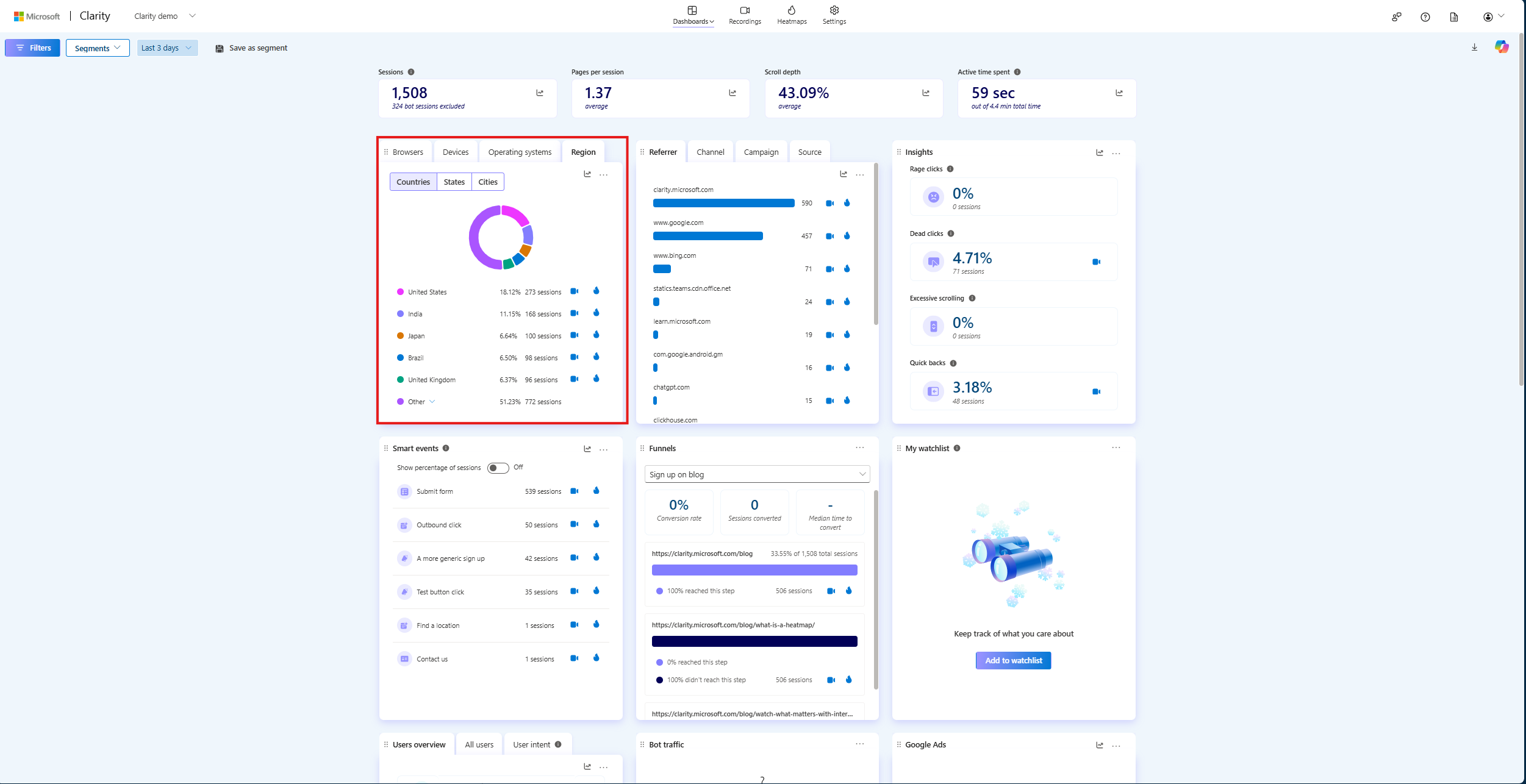The height and width of the screenshot is (784, 1526).
Task: Open recordings for clarity.microsoft.com referrer
Action: (829, 203)
